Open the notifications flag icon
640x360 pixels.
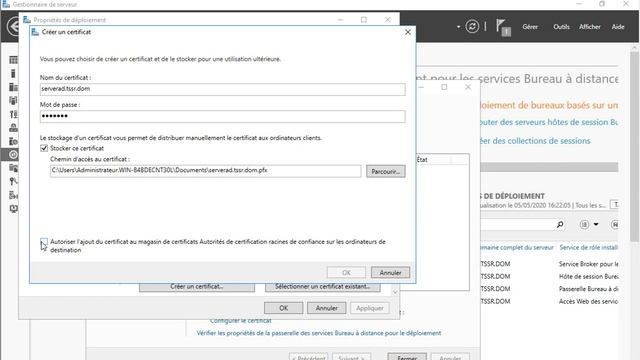click(503, 27)
